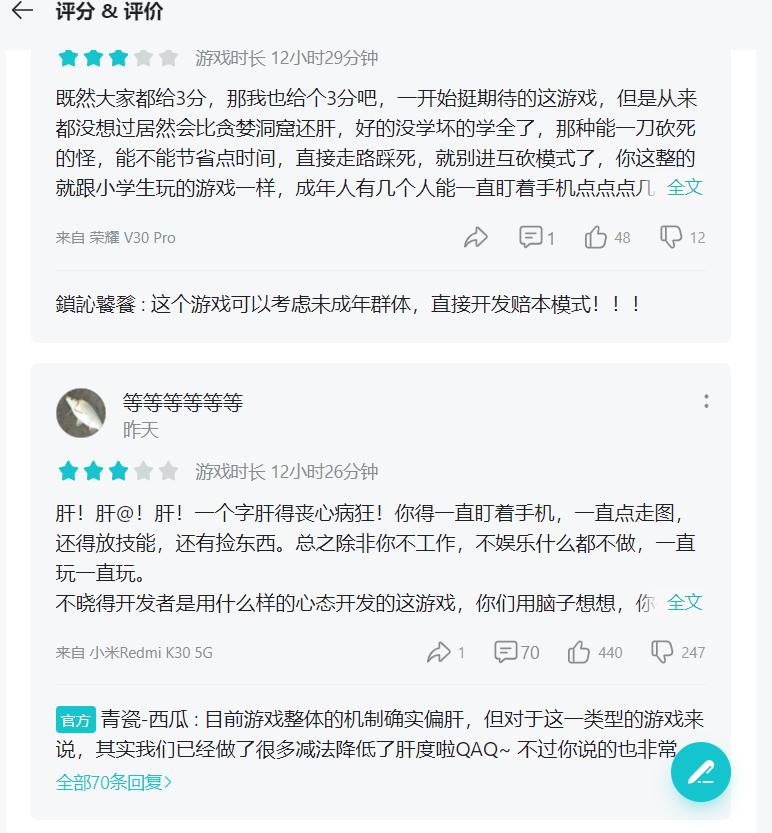
Task: Go back using the top-left arrow
Action: (x=22, y=10)
